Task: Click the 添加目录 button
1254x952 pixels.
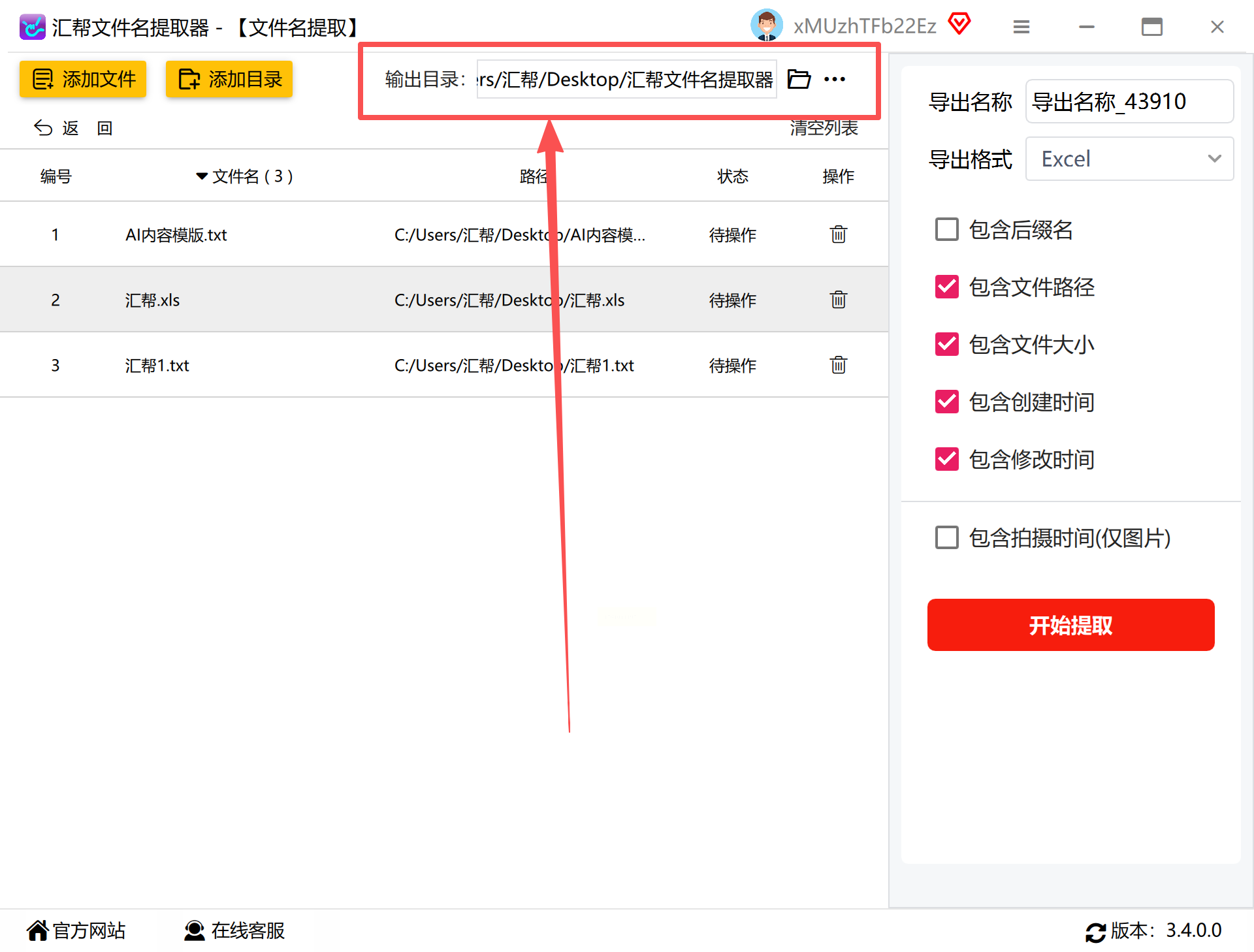Action: [x=229, y=79]
